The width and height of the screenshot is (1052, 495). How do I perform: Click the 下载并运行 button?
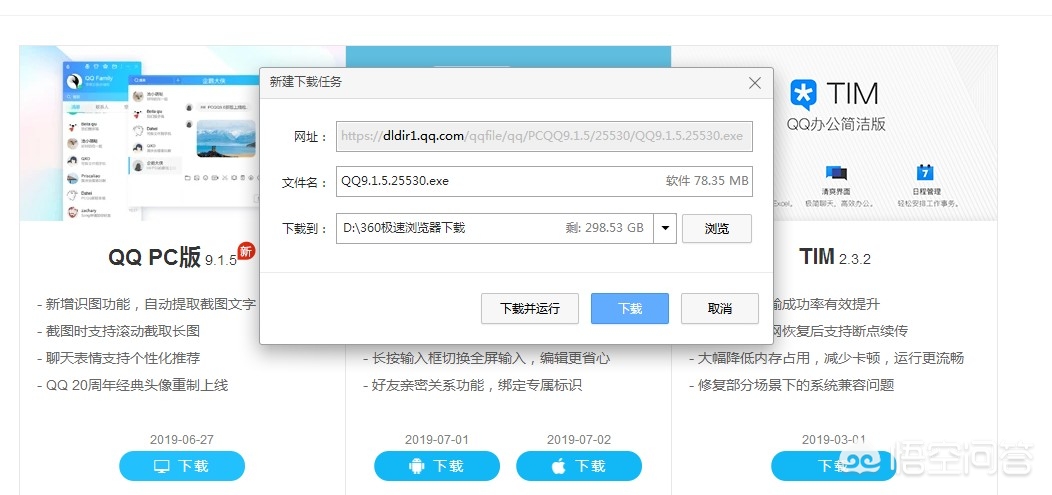coord(529,309)
